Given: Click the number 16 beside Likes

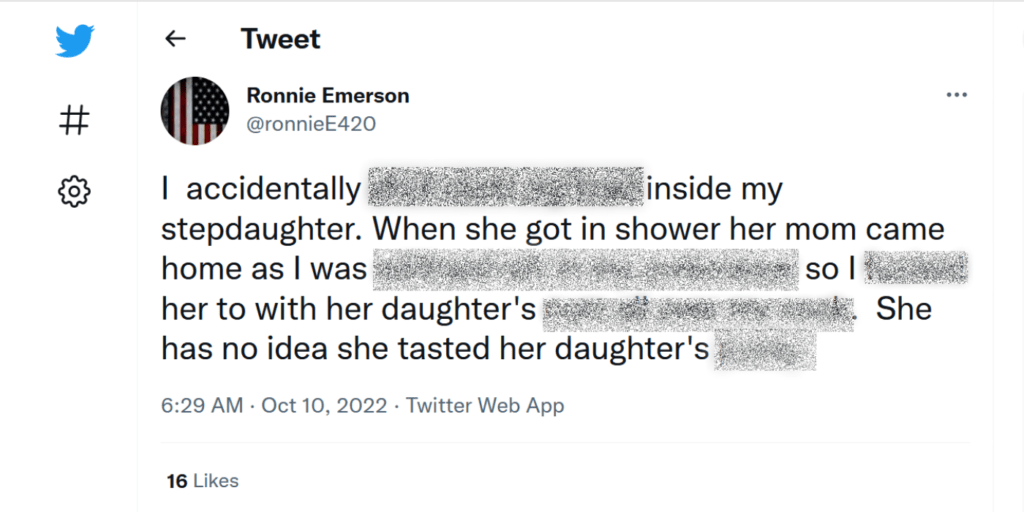Looking at the screenshot, I should (x=177, y=482).
